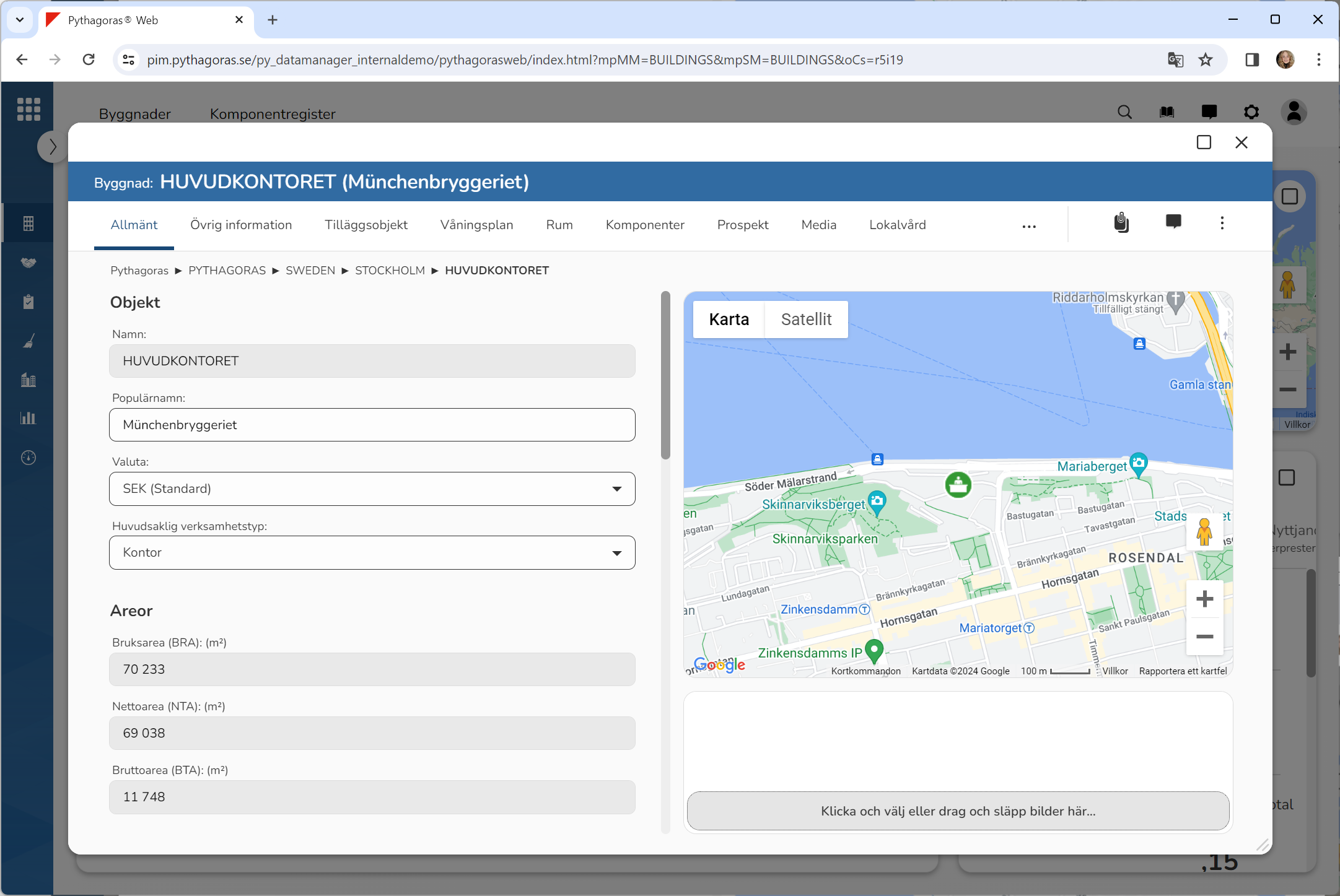Click the sidebar statistics bar chart icon
Image resolution: width=1340 pixels, height=896 pixels.
(28, 418)
